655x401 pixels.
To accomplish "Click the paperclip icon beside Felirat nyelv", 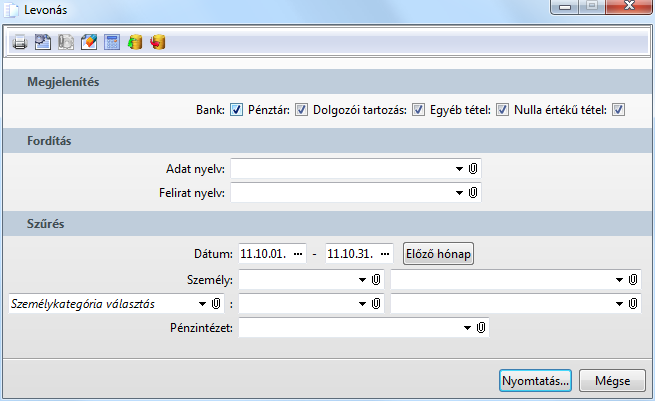I will (x=473, y=193).
